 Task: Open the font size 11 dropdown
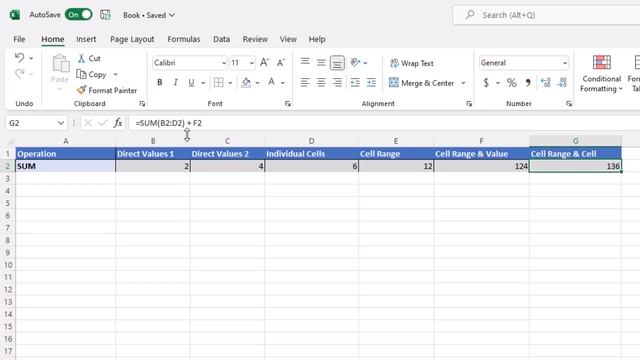(x=251, y=63)
